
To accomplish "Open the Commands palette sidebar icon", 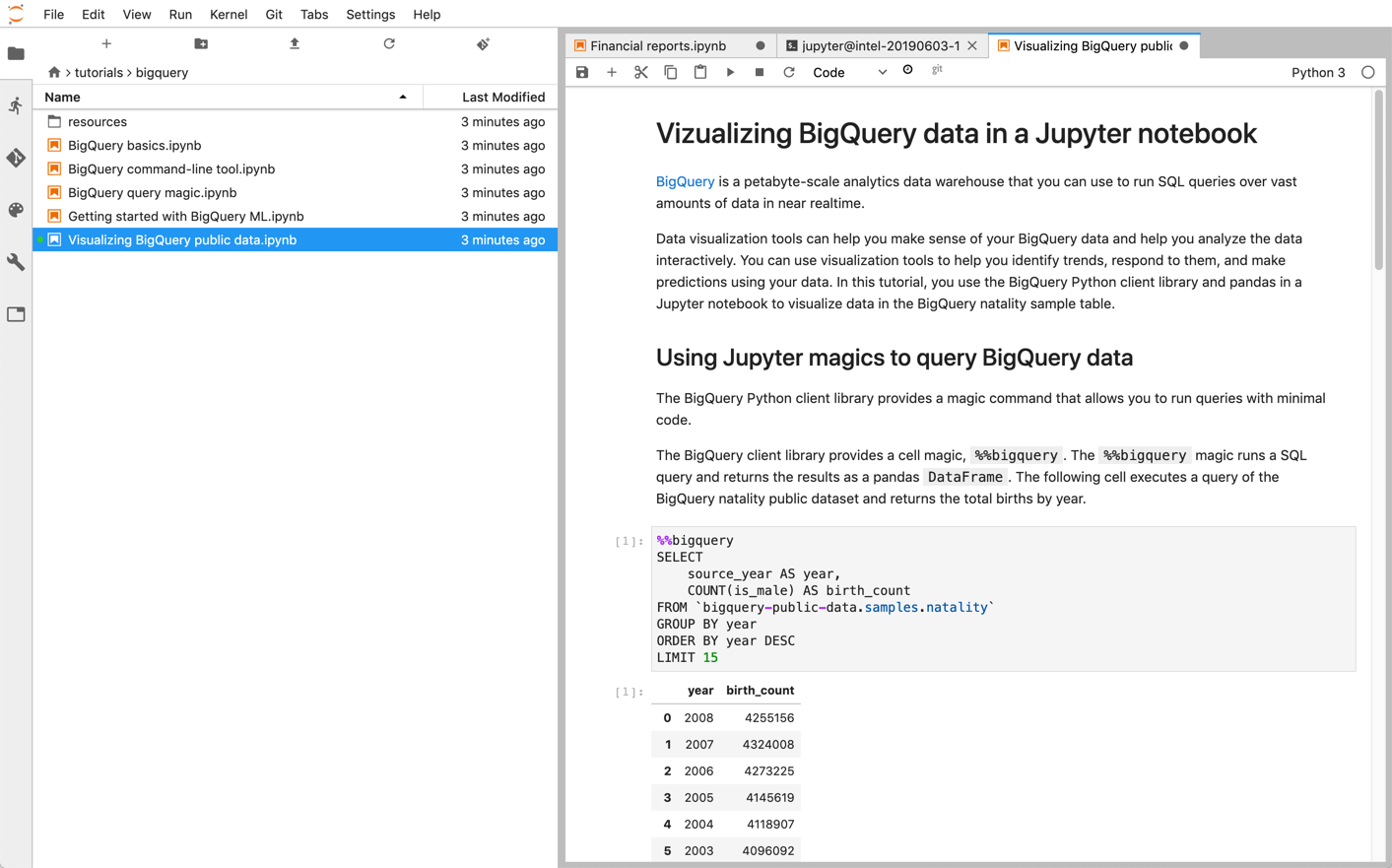I will coord(16,210).
